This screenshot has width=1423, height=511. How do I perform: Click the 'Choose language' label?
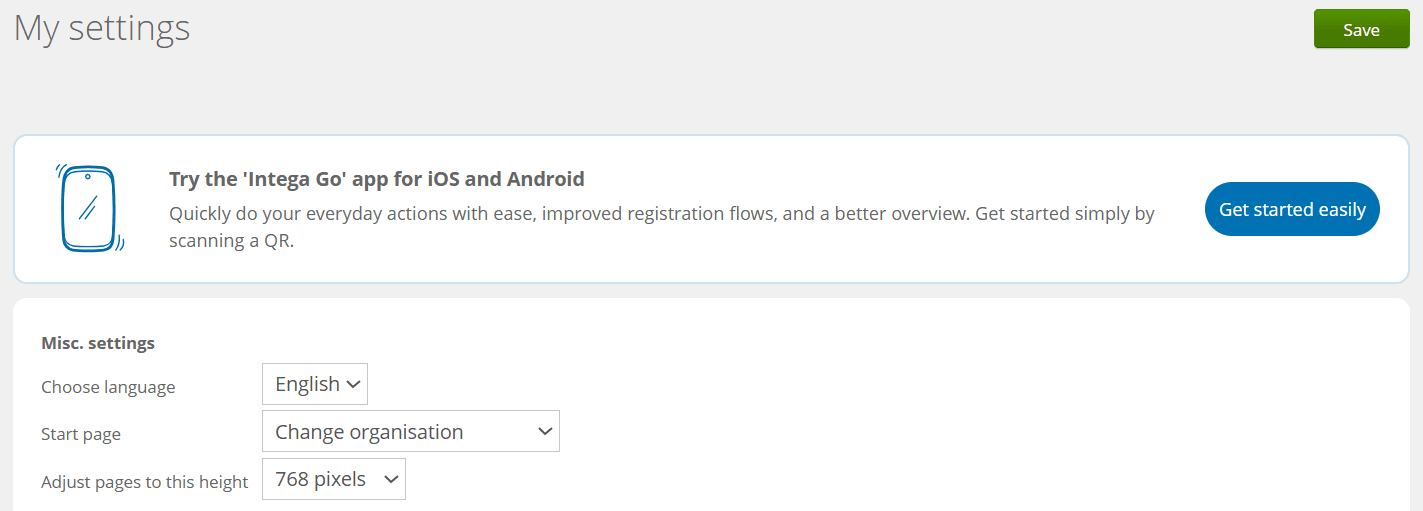[108, 387]
